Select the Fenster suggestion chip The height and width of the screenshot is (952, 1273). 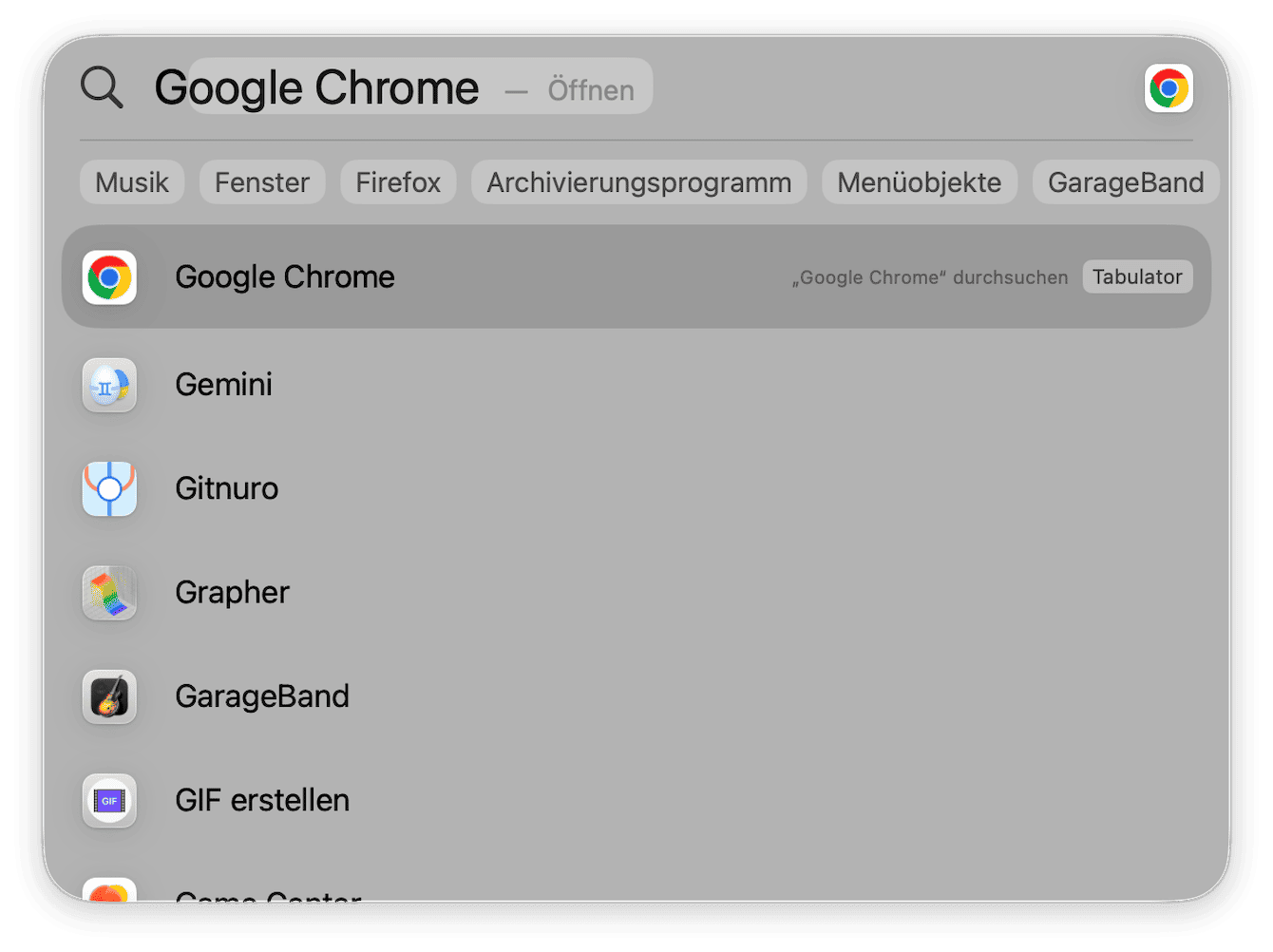point(262,182)
